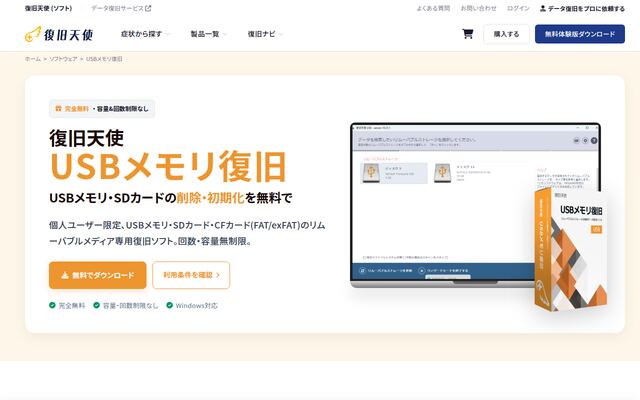Open お問い合わせ link
640x400 pixels.
coord(478,8)
